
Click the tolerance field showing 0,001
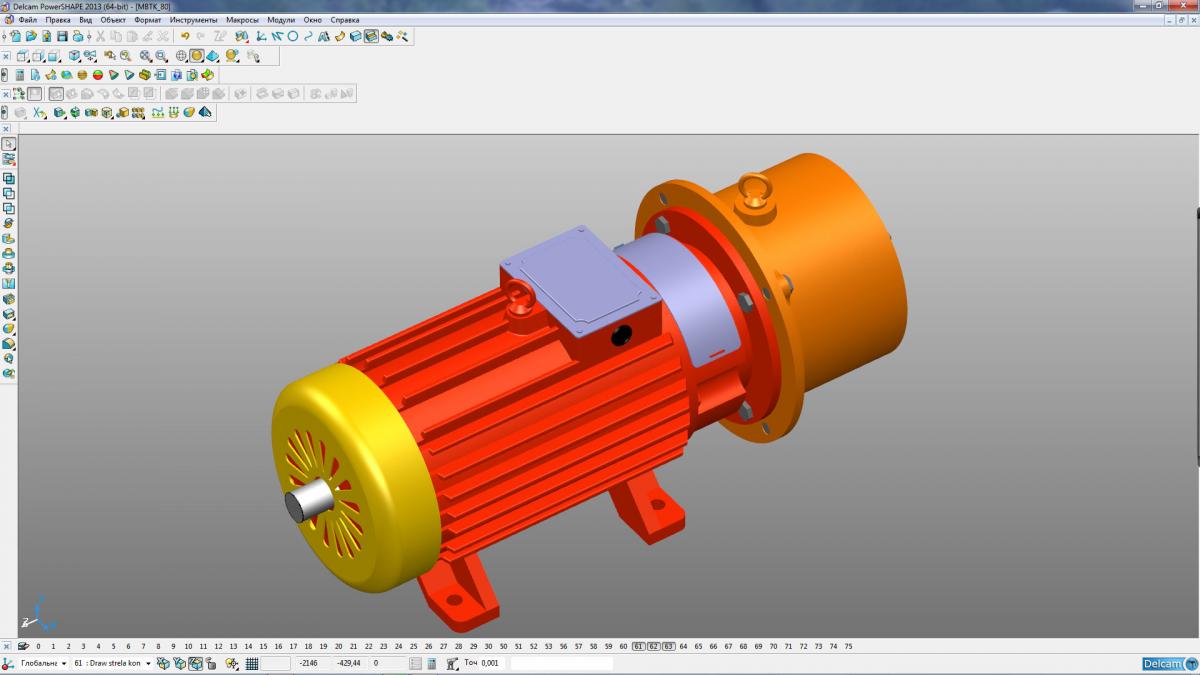pos(490,663)
